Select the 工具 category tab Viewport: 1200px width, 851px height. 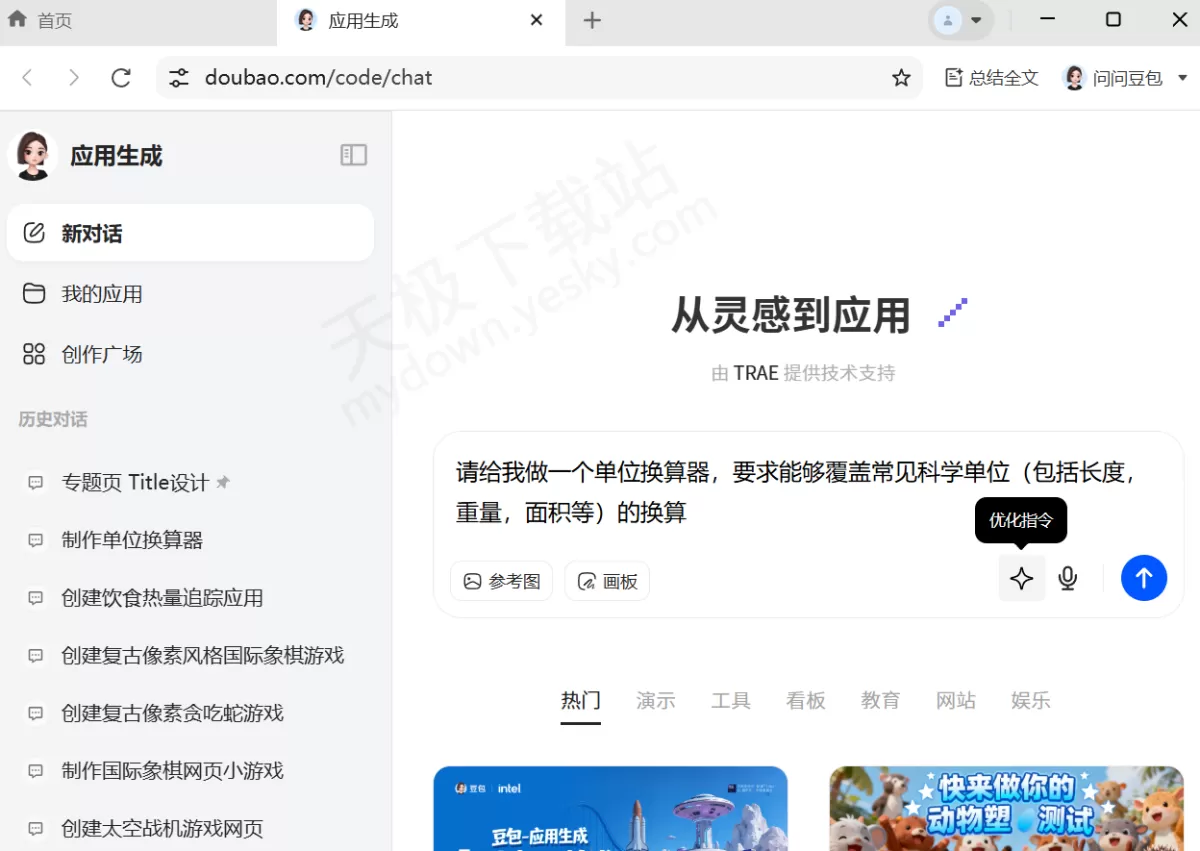731,700
